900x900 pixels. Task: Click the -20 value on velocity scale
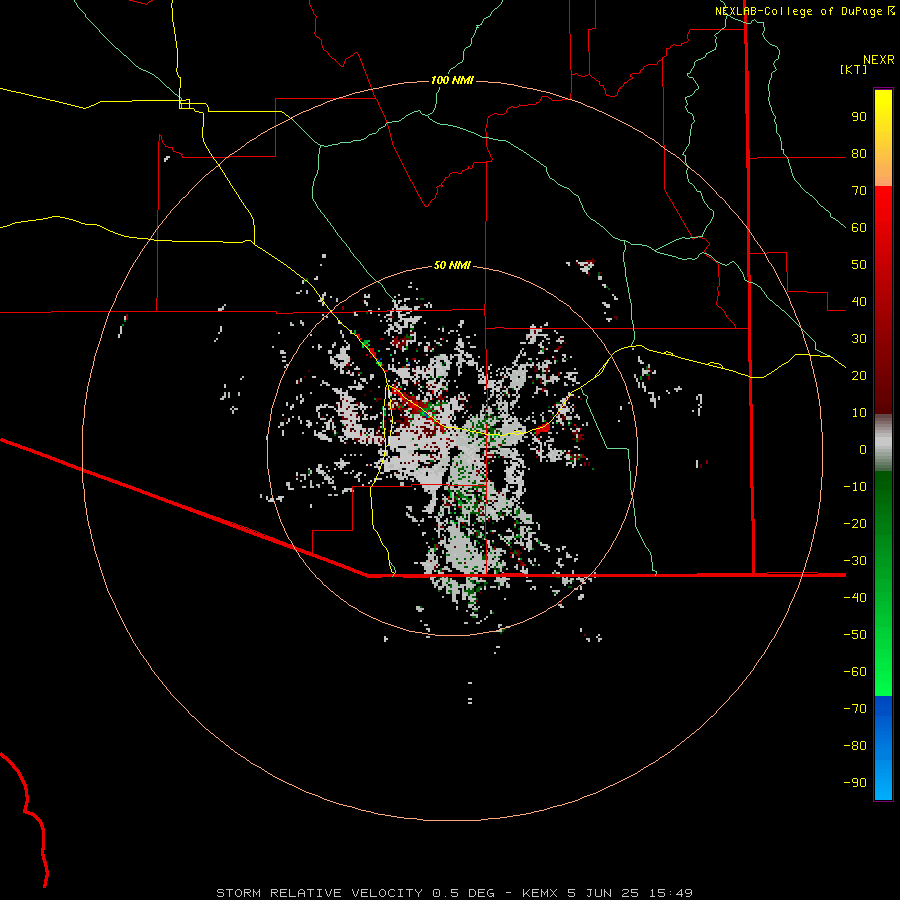tap(855, 524)
